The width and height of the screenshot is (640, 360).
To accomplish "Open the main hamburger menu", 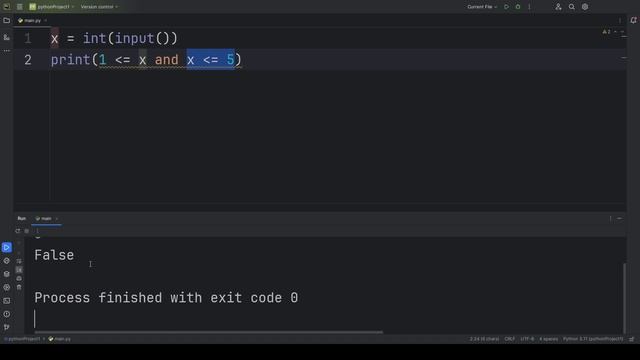I will 20,7.
